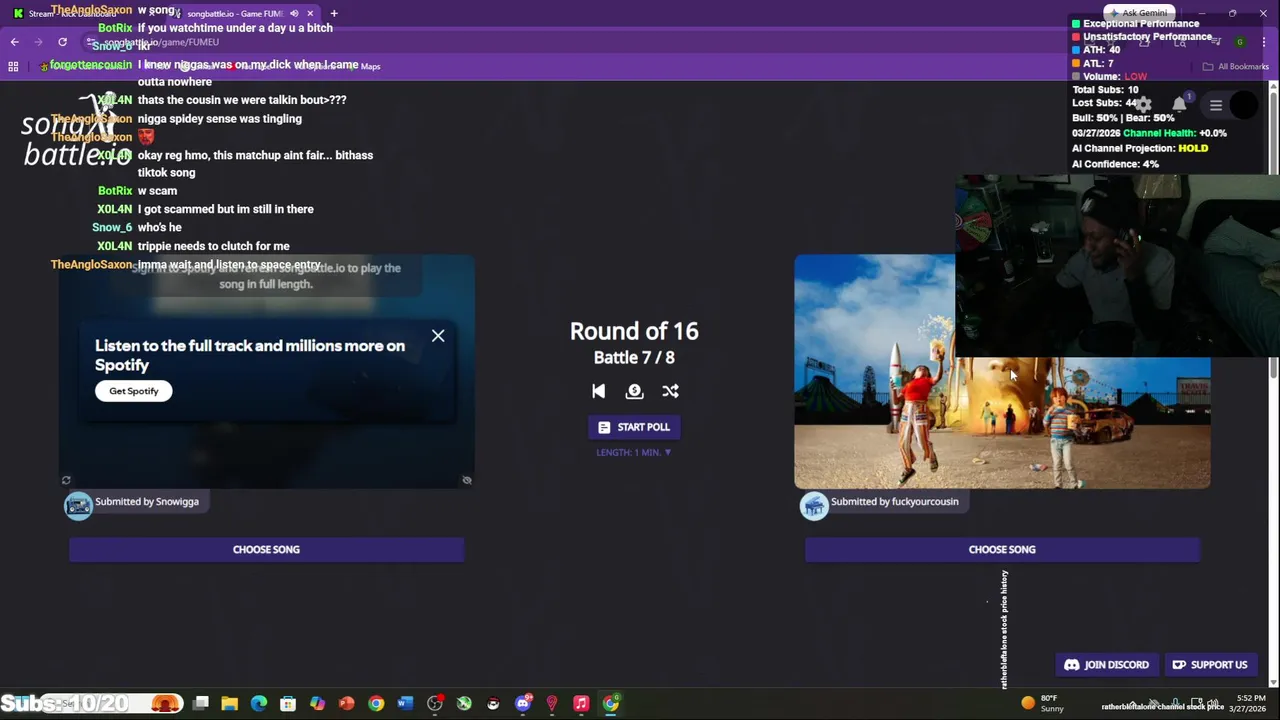Open Microsoft Store from the taskbar

pos(288,703)
